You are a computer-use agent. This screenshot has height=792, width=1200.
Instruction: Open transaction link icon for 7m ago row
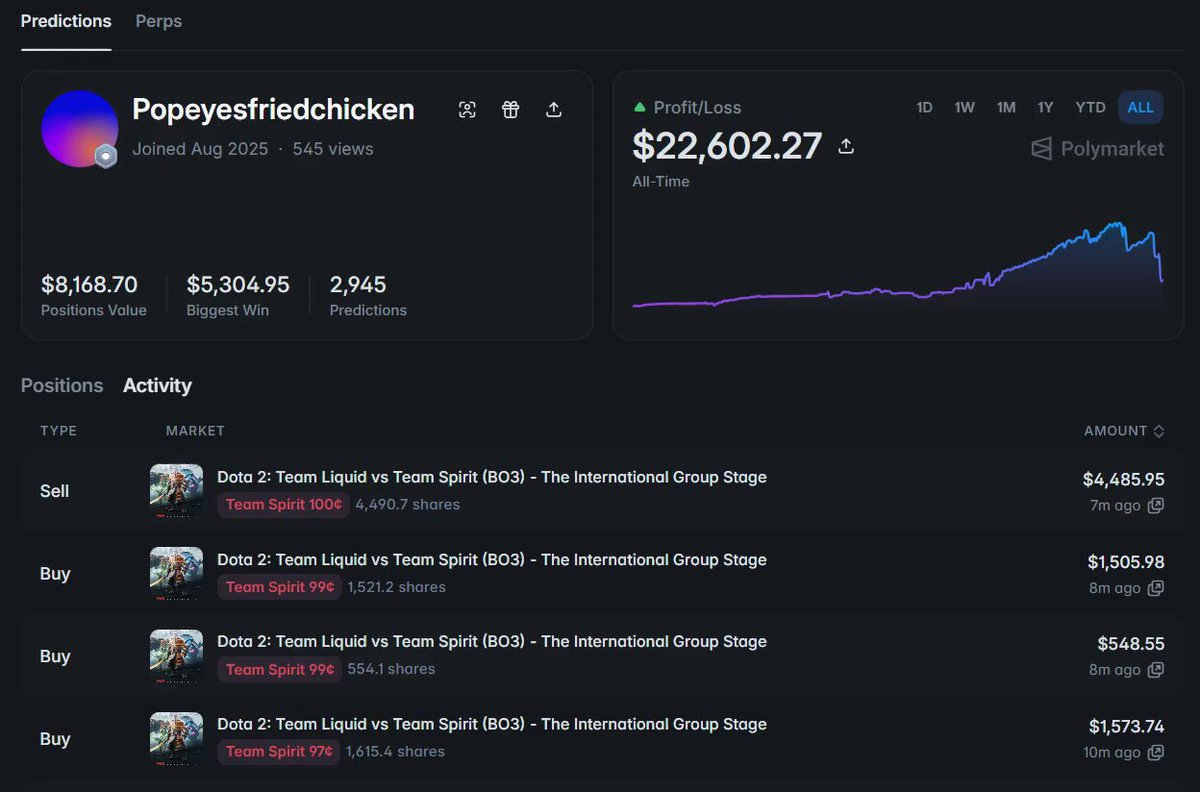(1155, 506)
